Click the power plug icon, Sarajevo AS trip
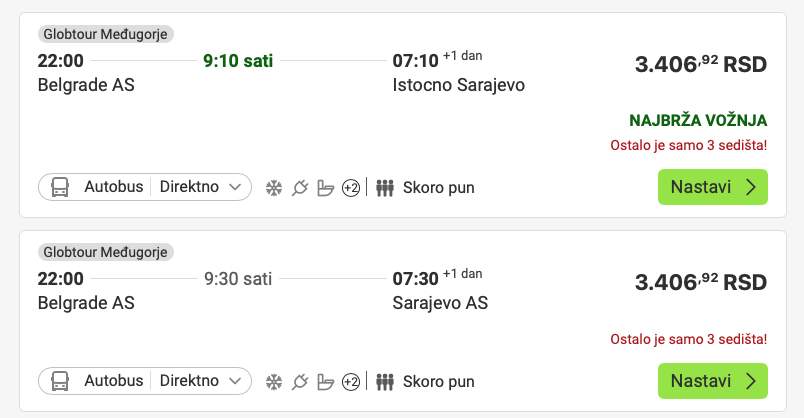The image size is (804, 418). coord(299,381)
